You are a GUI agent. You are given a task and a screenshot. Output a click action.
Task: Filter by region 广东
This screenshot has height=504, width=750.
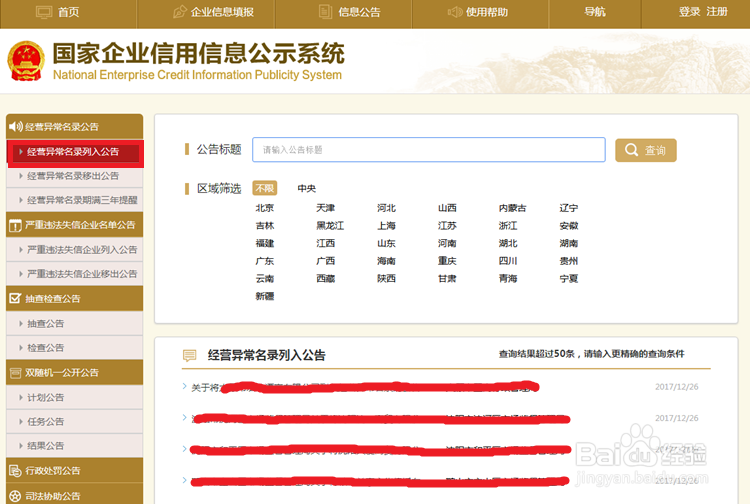(265, 261)
